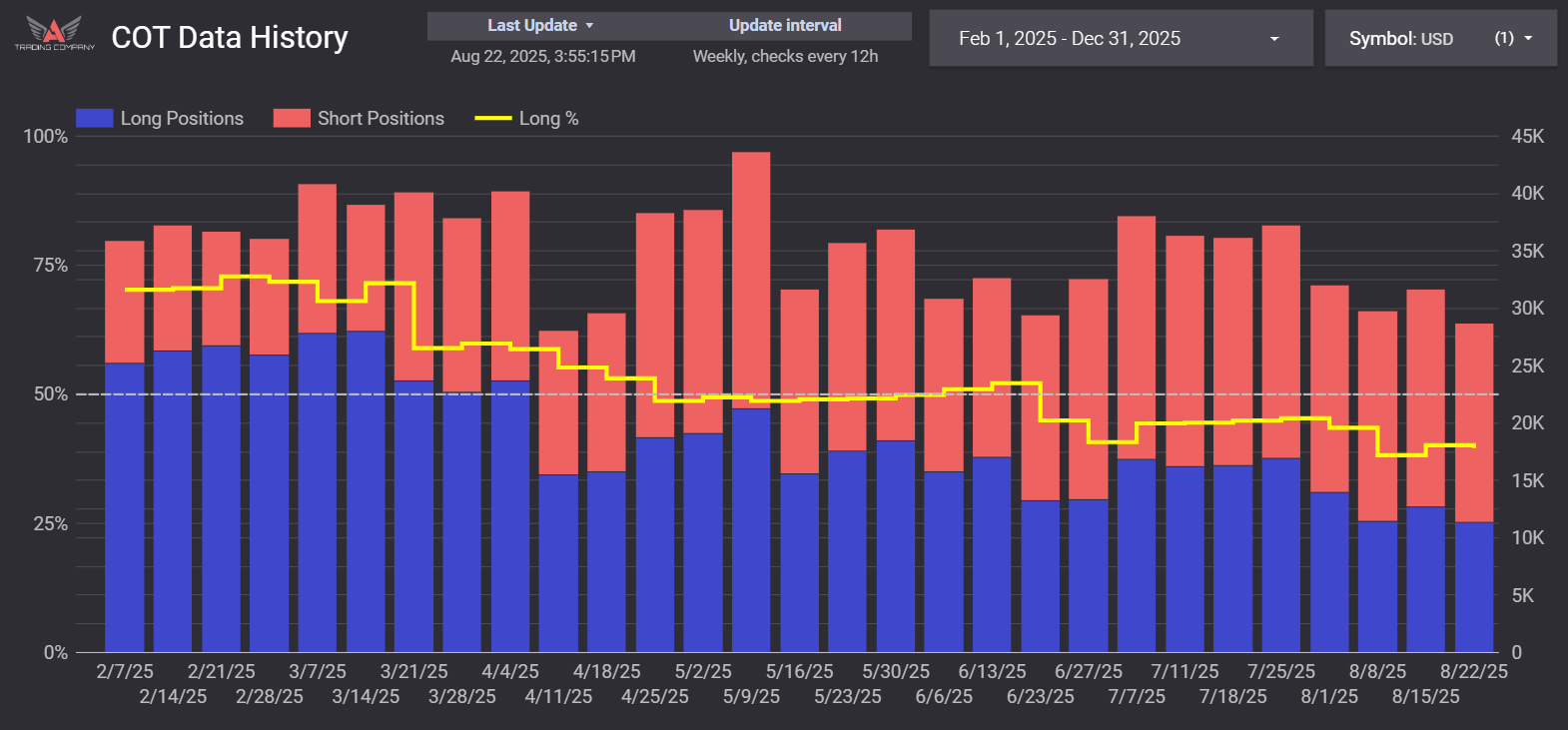Click the Last Update sort arrow
1568x730 pixels.
[589, 26]
